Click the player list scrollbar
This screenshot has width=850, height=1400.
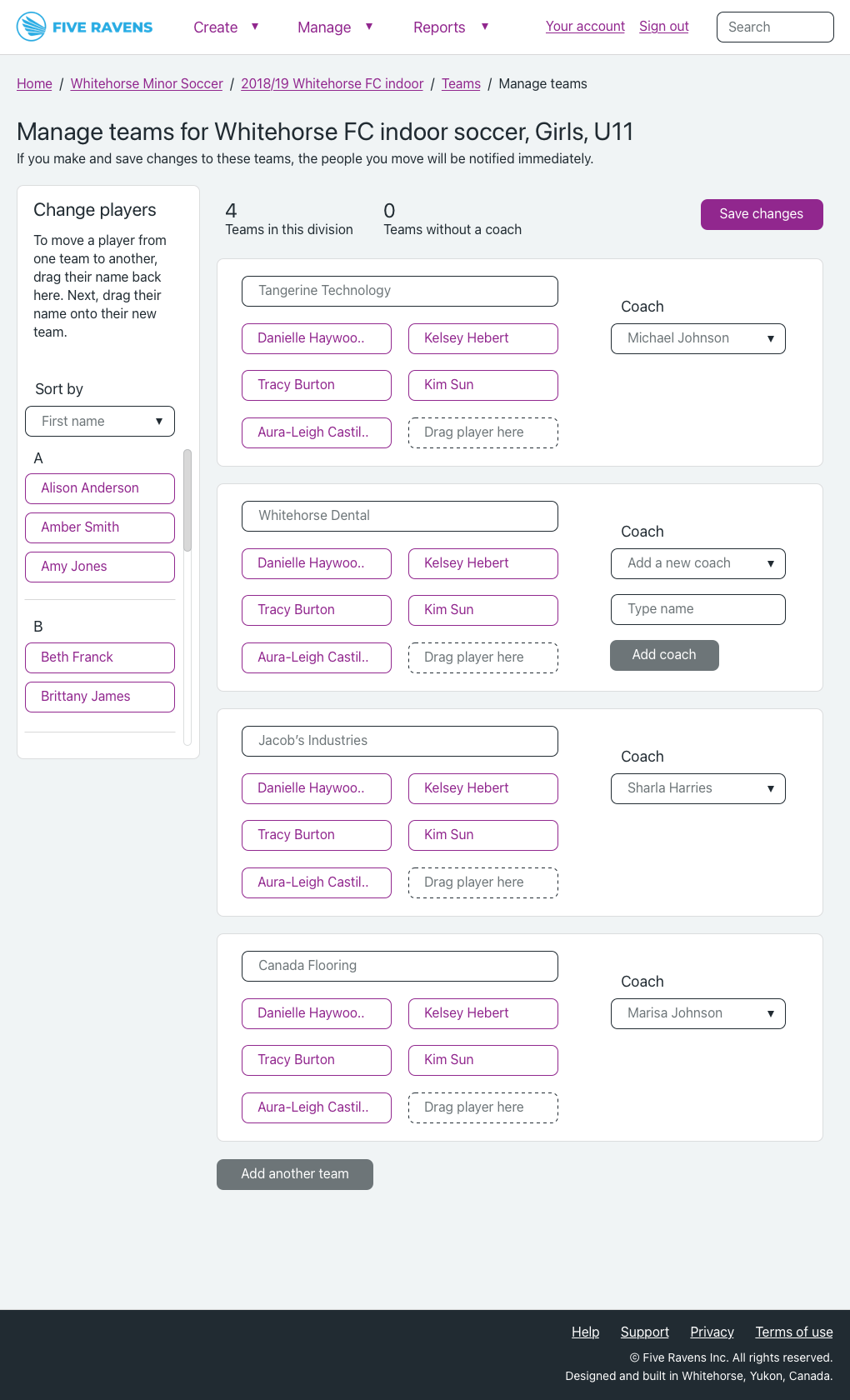click(187, 500)
